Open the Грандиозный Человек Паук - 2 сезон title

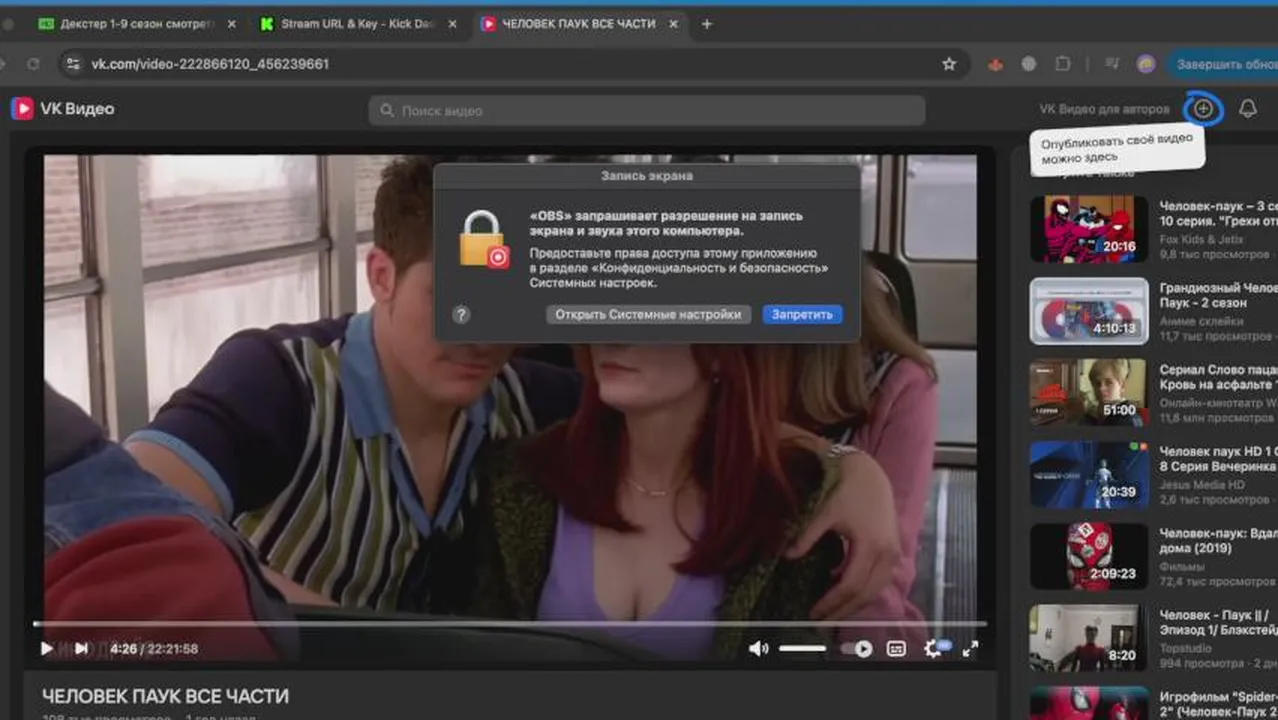[1218, 295]
